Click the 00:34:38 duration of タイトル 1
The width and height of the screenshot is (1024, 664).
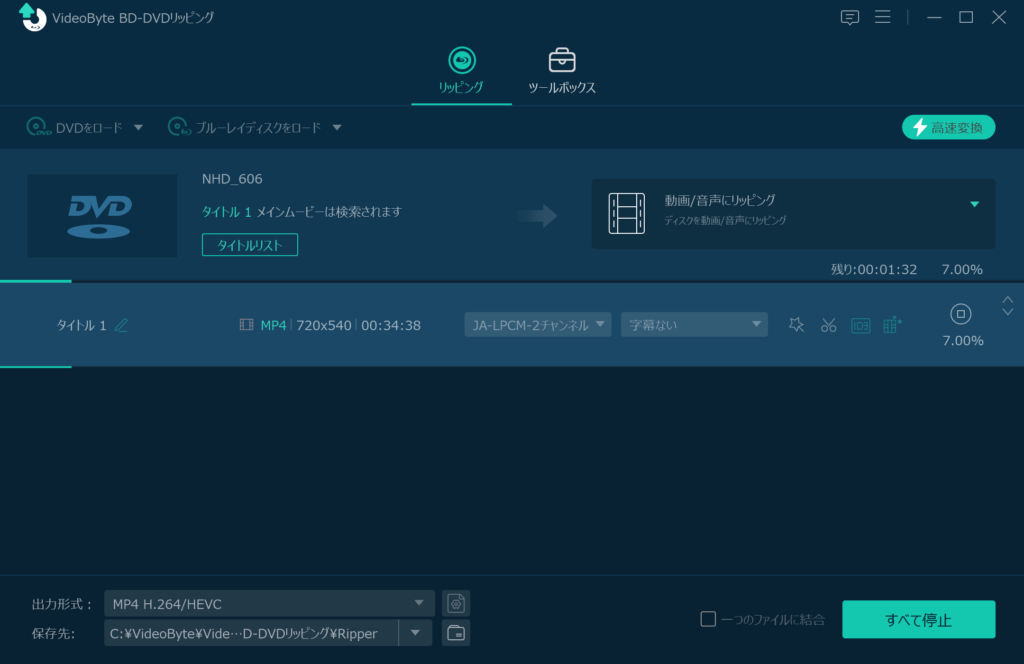tap(391, 325)
